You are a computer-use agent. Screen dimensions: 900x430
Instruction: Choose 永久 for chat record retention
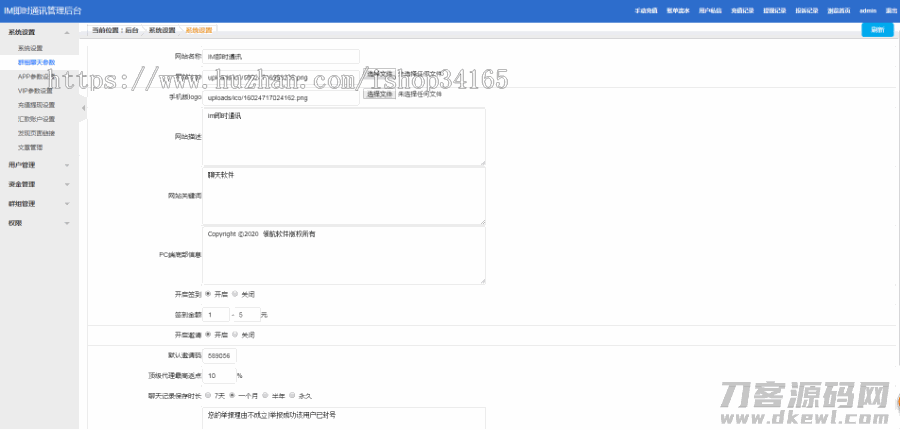click(292, 395)
